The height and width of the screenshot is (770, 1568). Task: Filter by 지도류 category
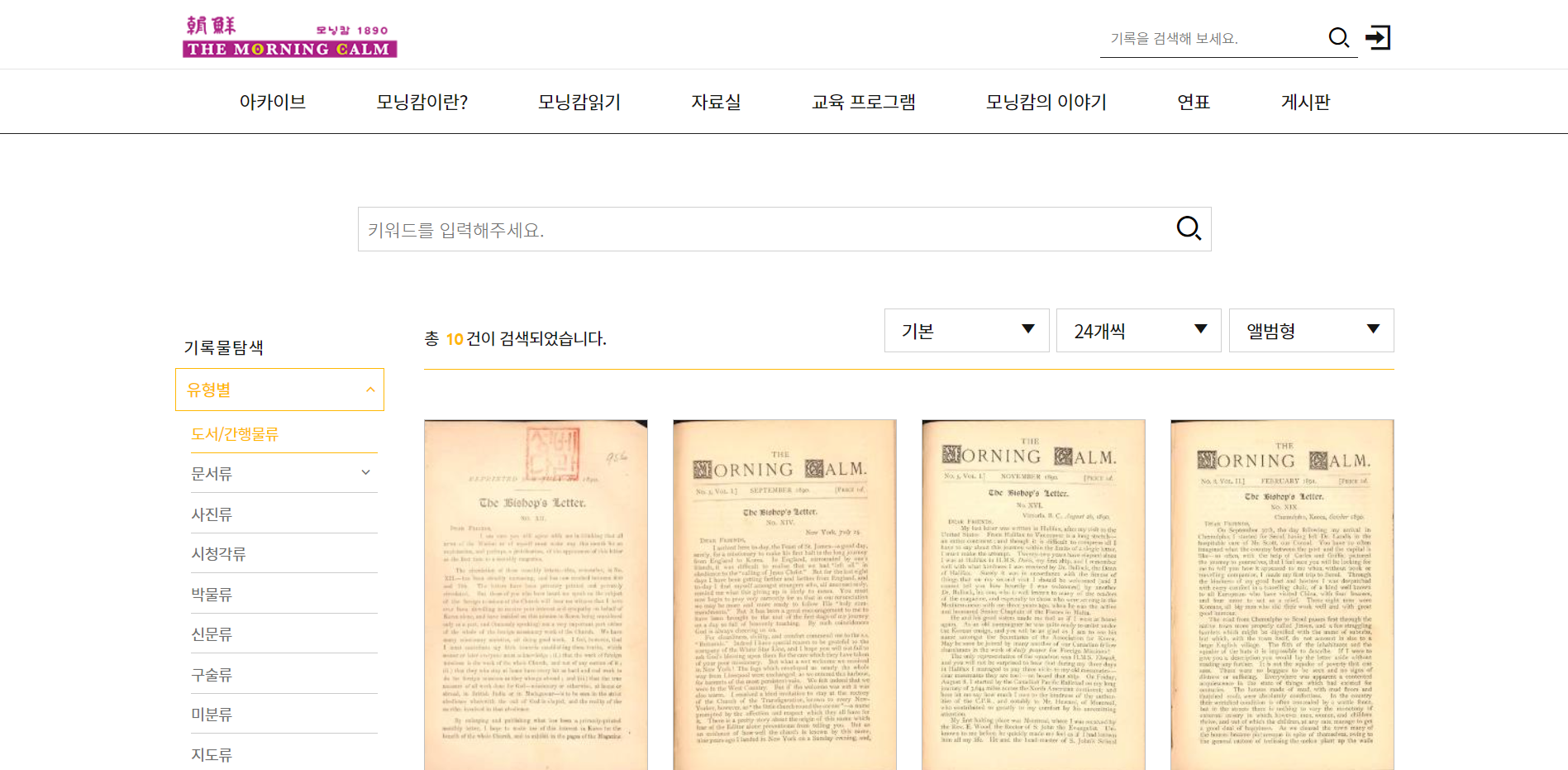point(212,754)
